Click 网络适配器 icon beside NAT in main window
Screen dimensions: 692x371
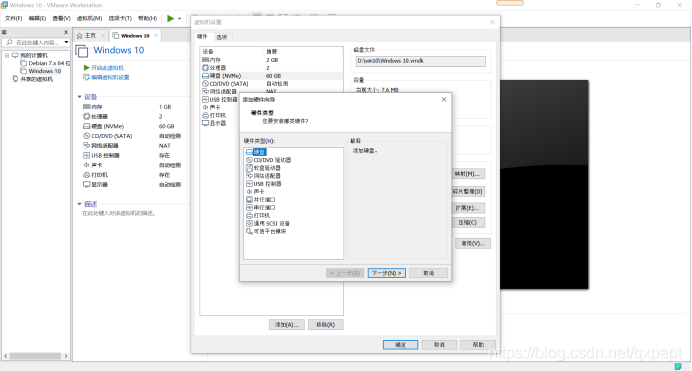point(86,146)
